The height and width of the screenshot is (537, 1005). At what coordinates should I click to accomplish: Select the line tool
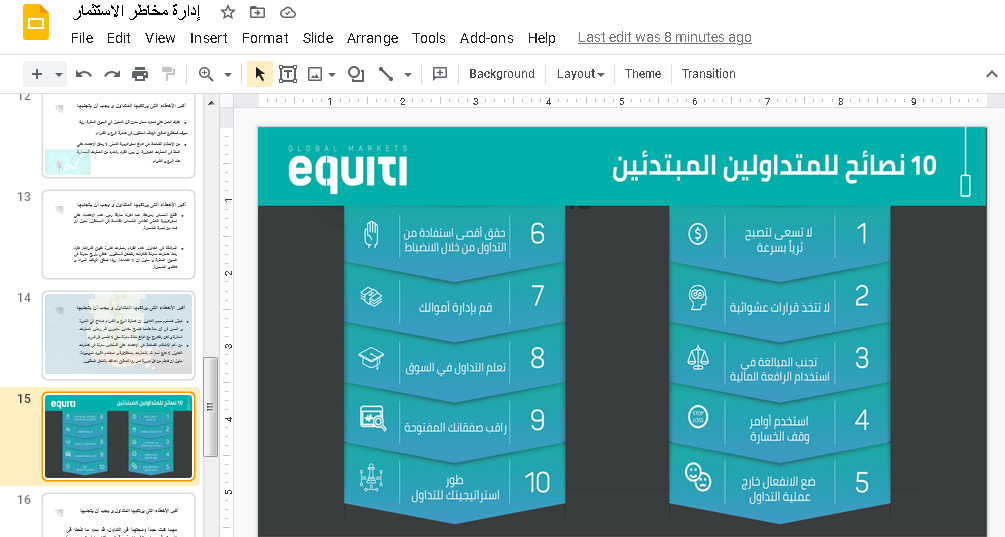386,74
